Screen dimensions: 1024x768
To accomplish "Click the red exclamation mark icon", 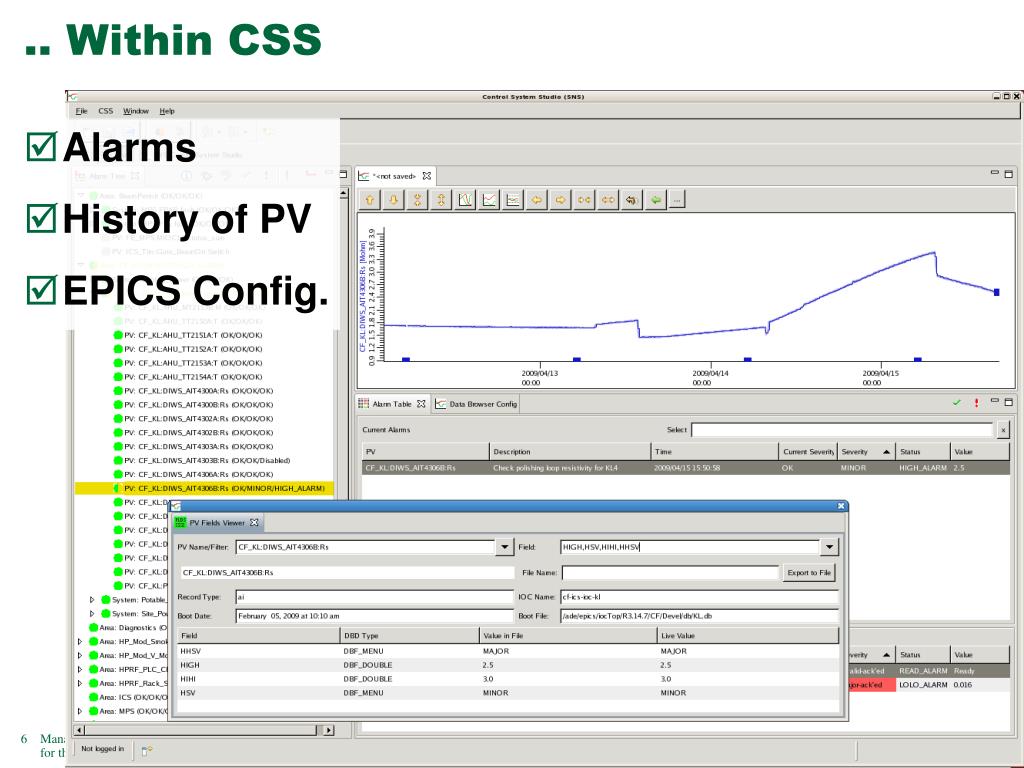I will pyautogui.click(x=976, y=403).
